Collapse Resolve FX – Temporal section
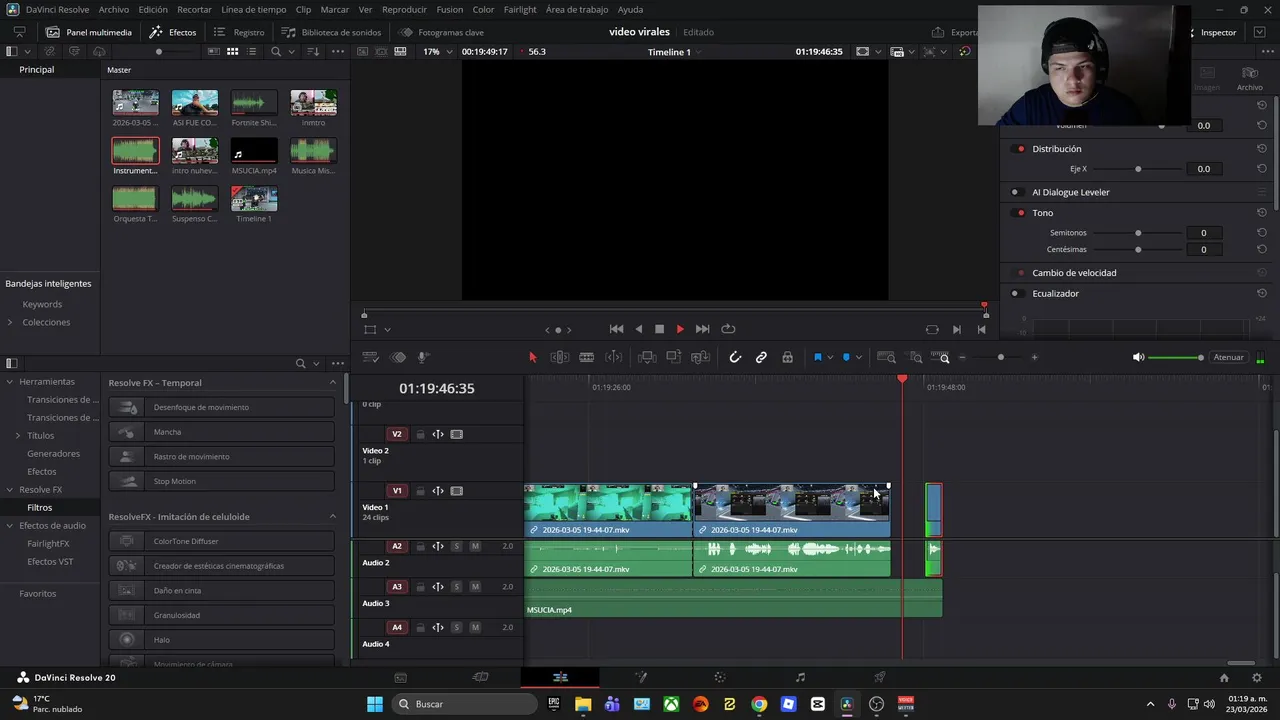 (x=333, y=383)
